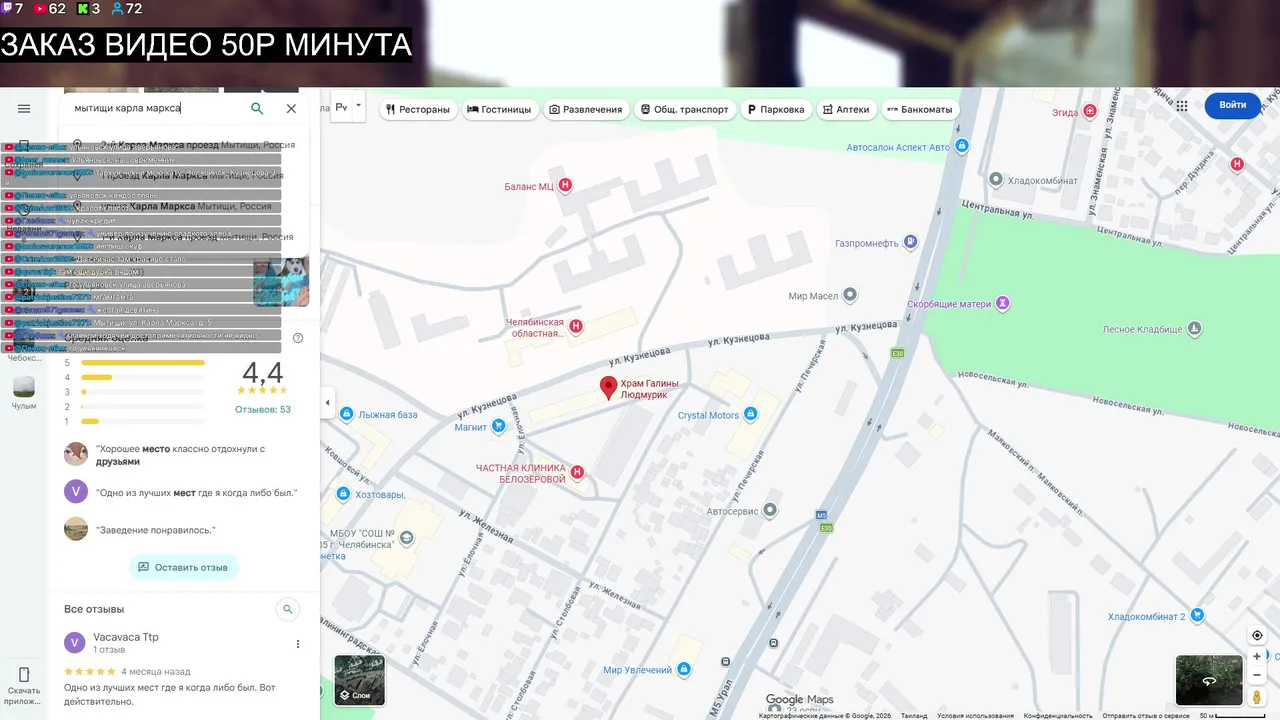Image resolution: width=1280 pixels, height=720 pixels.
Task: Click the Crystal Motors marker
Action: pyautogui.click(x=750, y=414)
